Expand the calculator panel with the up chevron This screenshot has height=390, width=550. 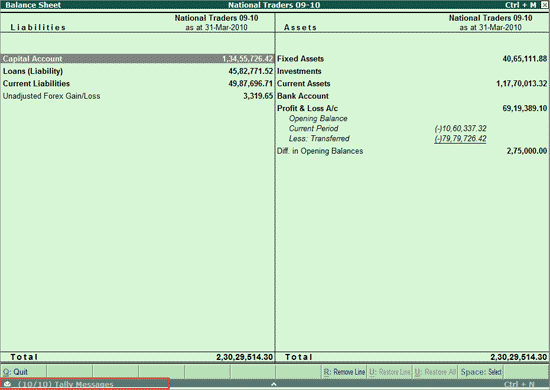[274, 384]
